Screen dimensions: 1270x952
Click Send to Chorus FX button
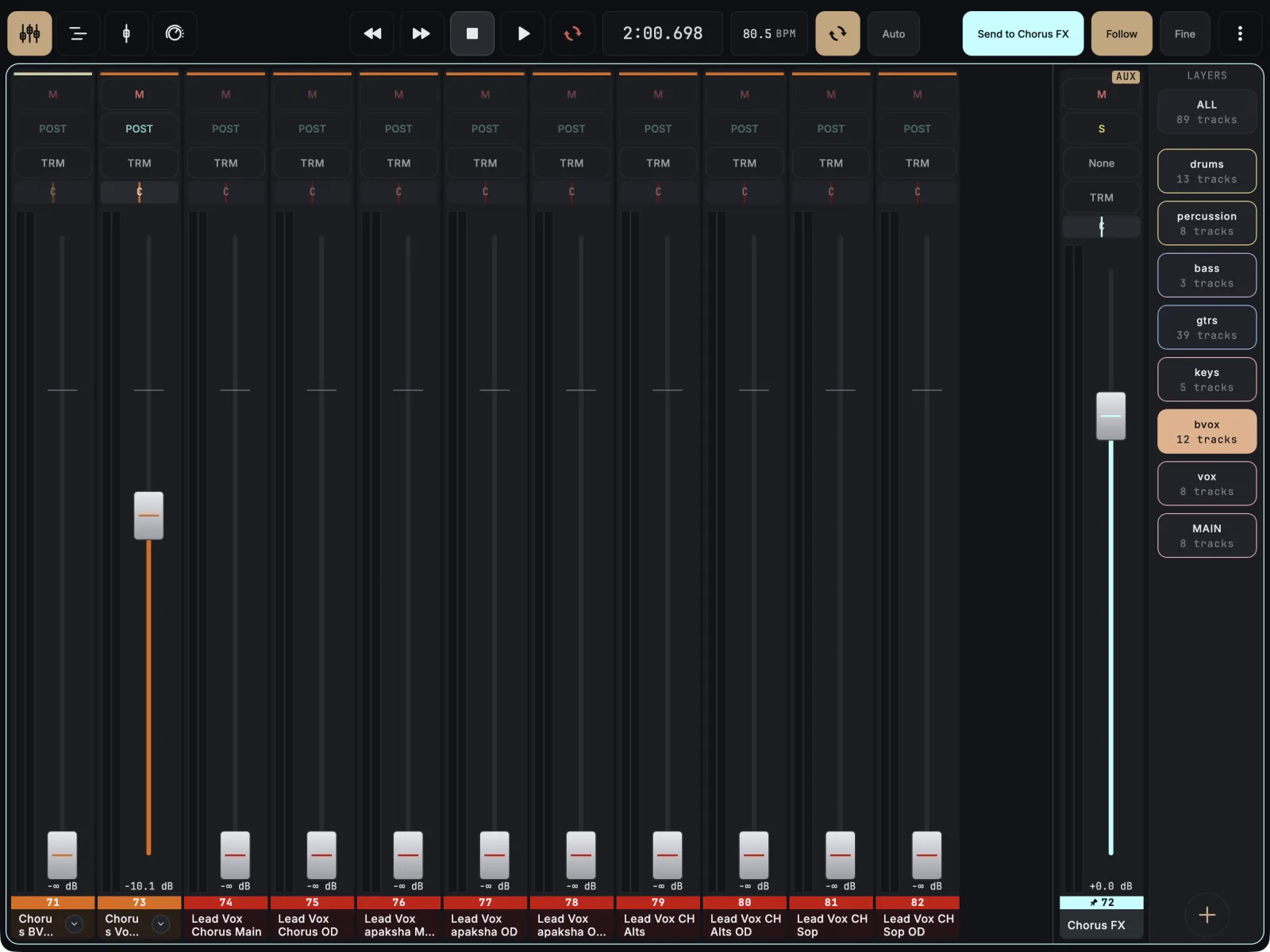[1022, 33]
